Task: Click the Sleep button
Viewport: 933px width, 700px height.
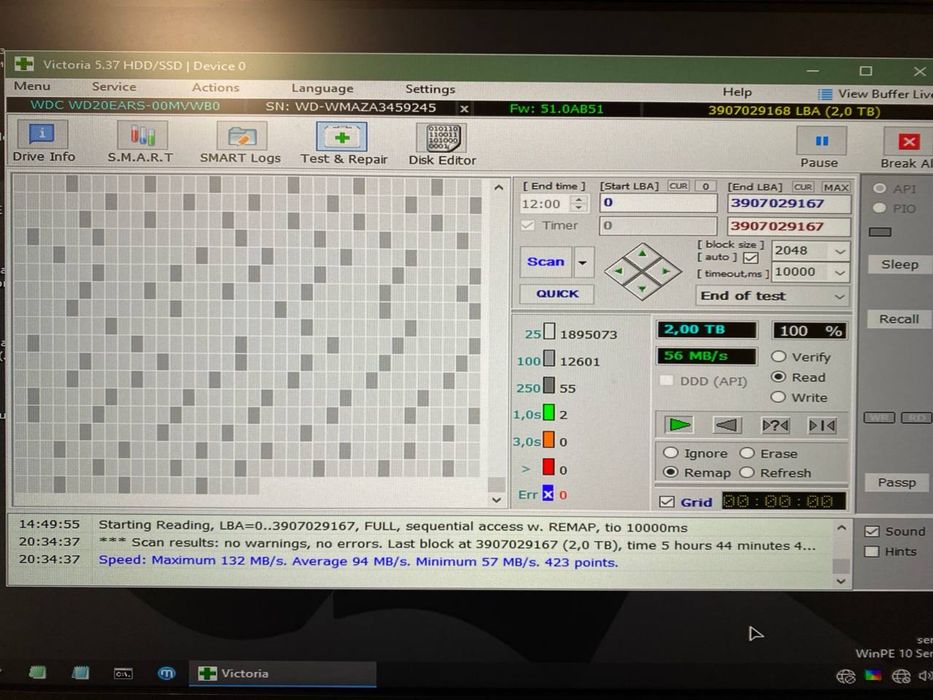Action: (899, 264)
